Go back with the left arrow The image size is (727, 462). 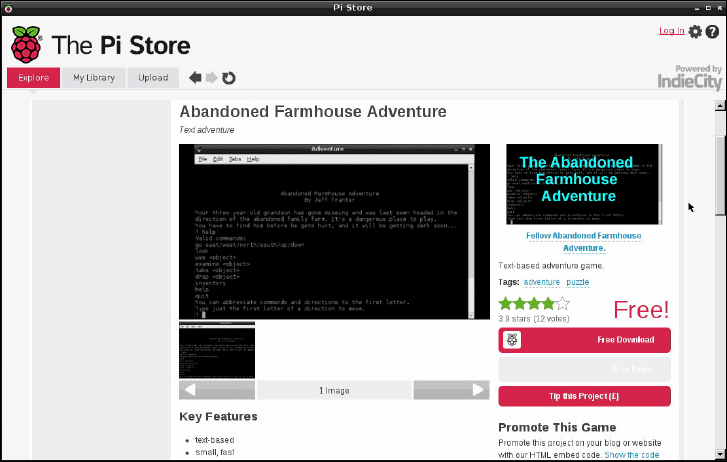click(x=195, y=77)
